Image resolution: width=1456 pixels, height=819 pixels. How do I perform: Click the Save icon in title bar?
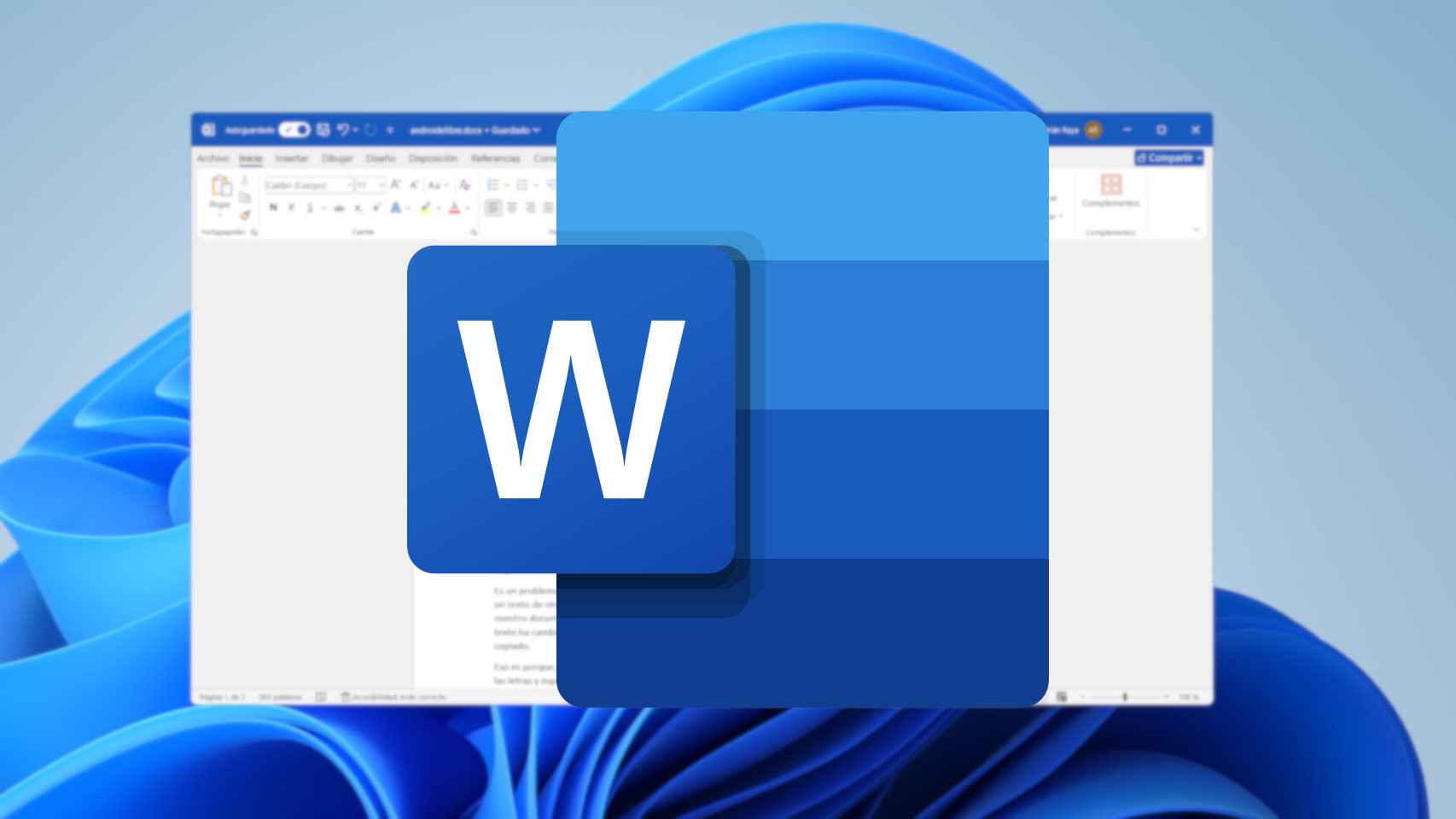pyautogui.click(x=323, y=130)
